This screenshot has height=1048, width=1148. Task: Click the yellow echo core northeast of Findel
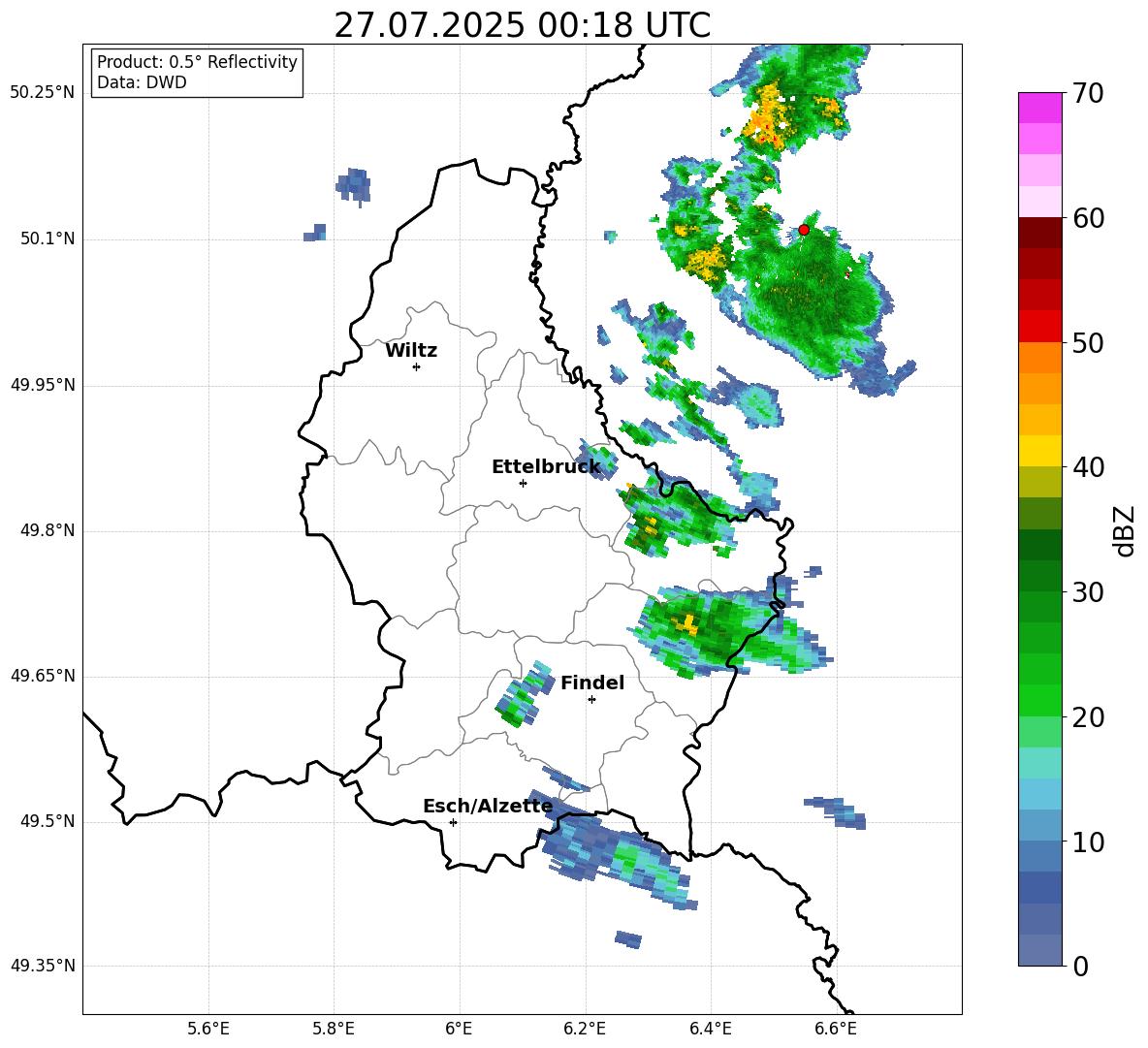tap(687, 623)
